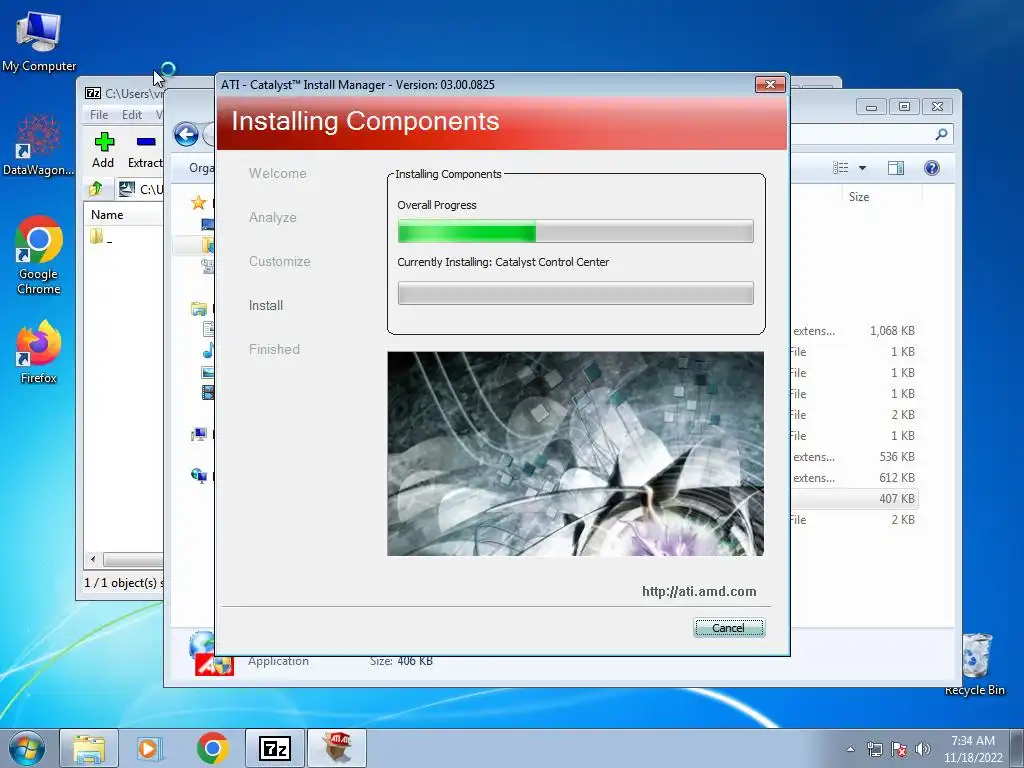Open the taskbar clock showing 7:34 AM
Viewport: 1024px width, 768px height.
pos(972,749)
